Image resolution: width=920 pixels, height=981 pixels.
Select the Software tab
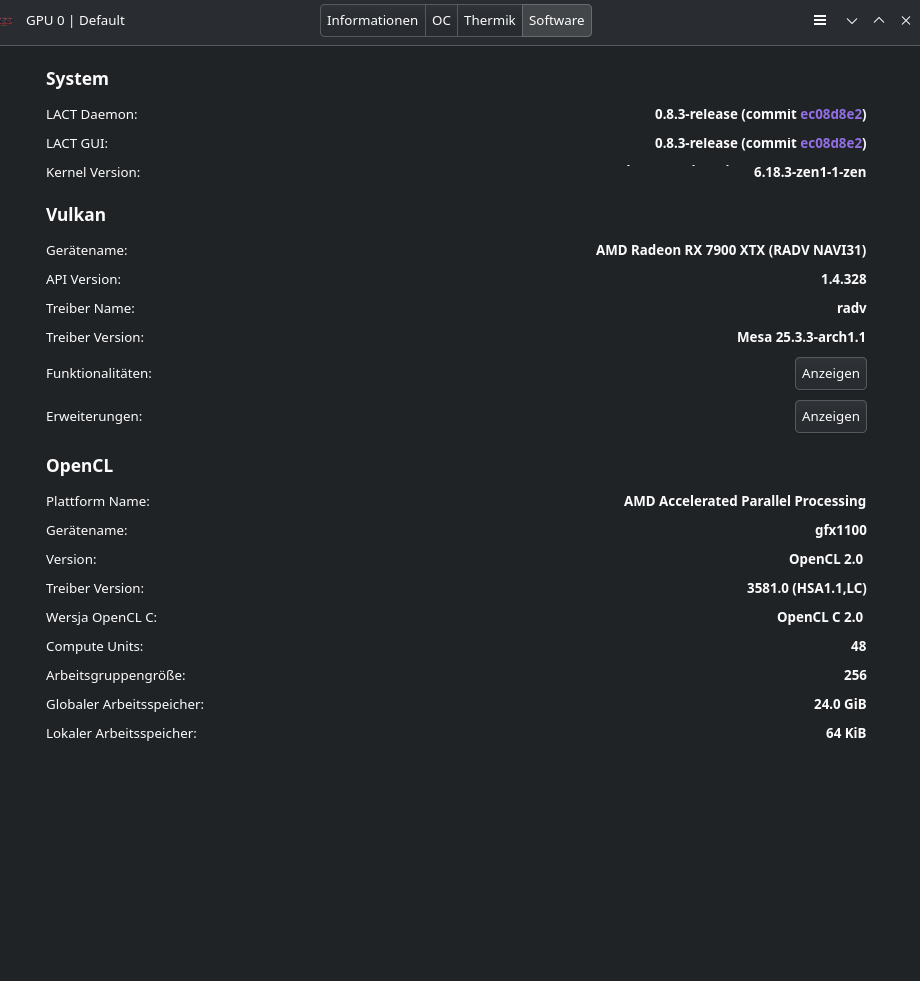(x=556, y=20)
